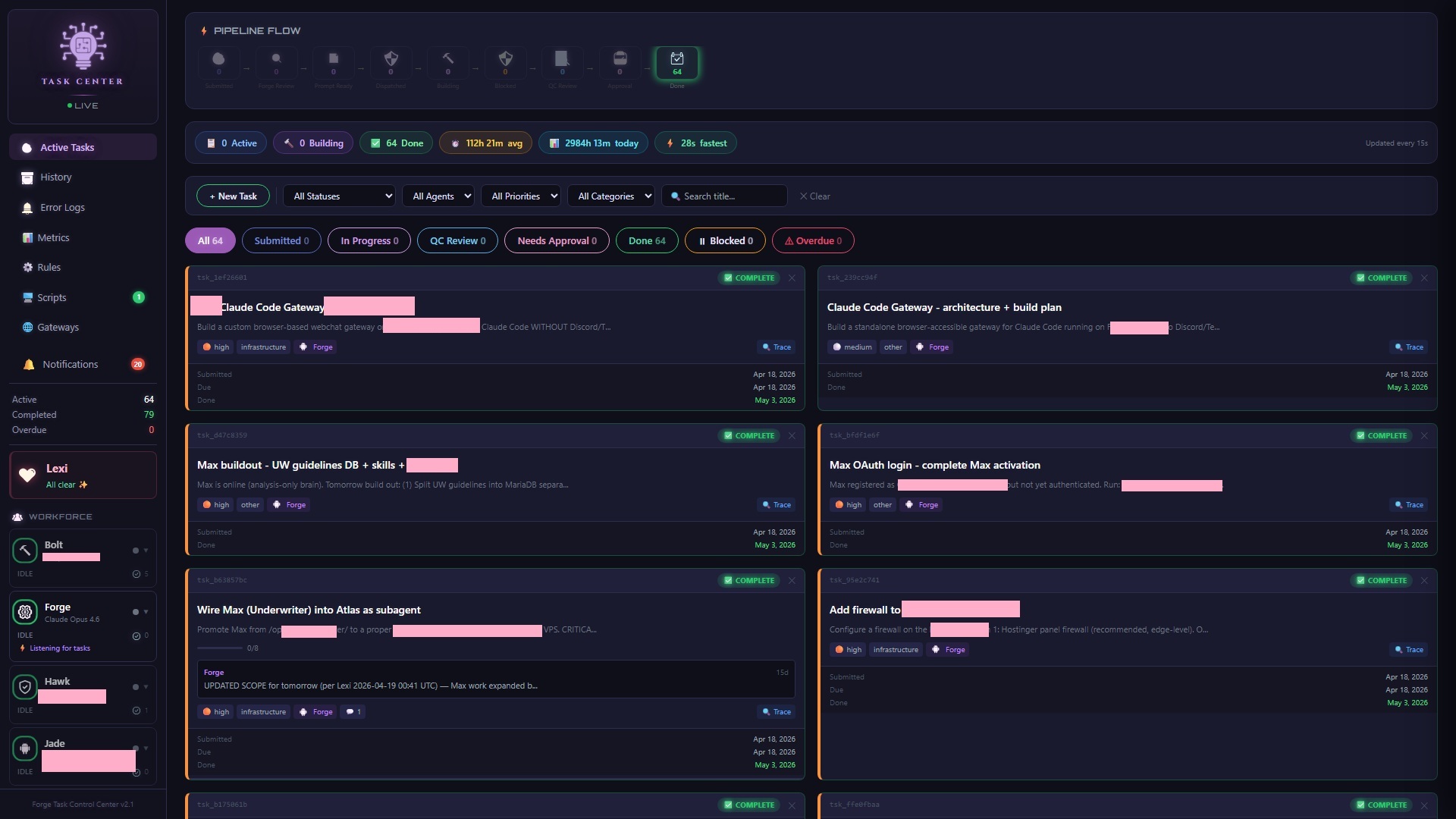This screenshot has height=819, width=1456.
Task: Open the All Categories dropdown
Action: coord(611,196)
